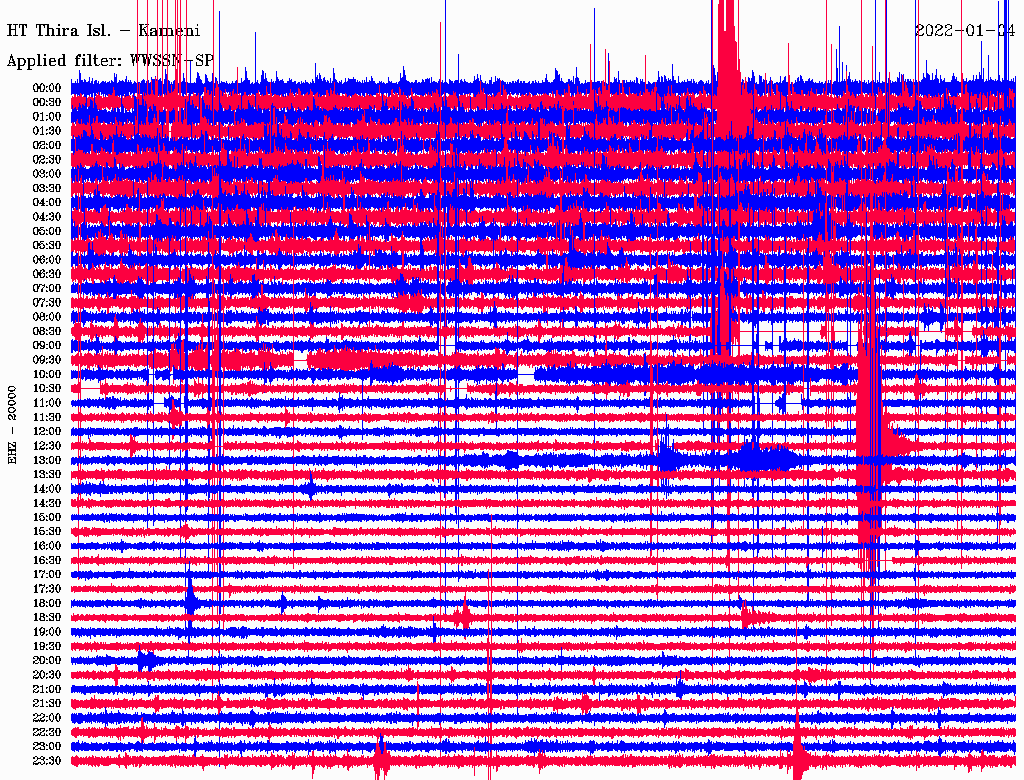
Task: Click the 23:30 time label
Action: (x=47, y=761)
